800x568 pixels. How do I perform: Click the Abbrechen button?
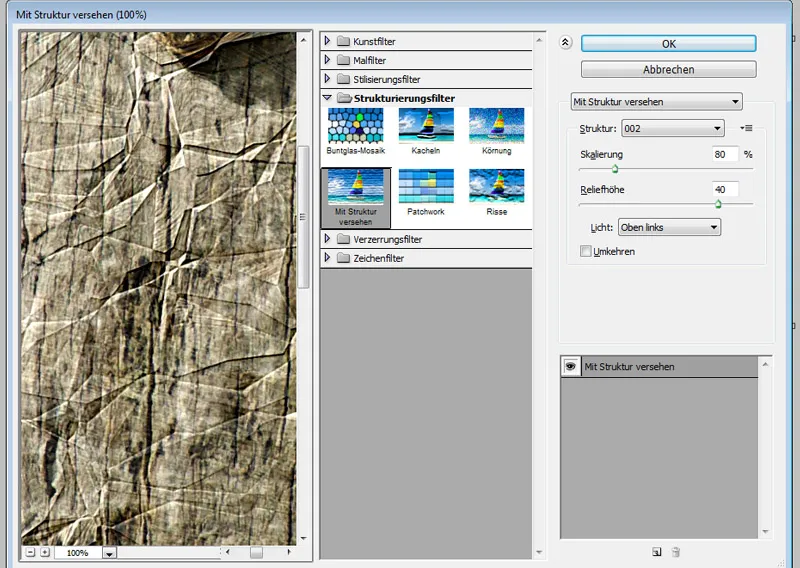pos(668,69)
